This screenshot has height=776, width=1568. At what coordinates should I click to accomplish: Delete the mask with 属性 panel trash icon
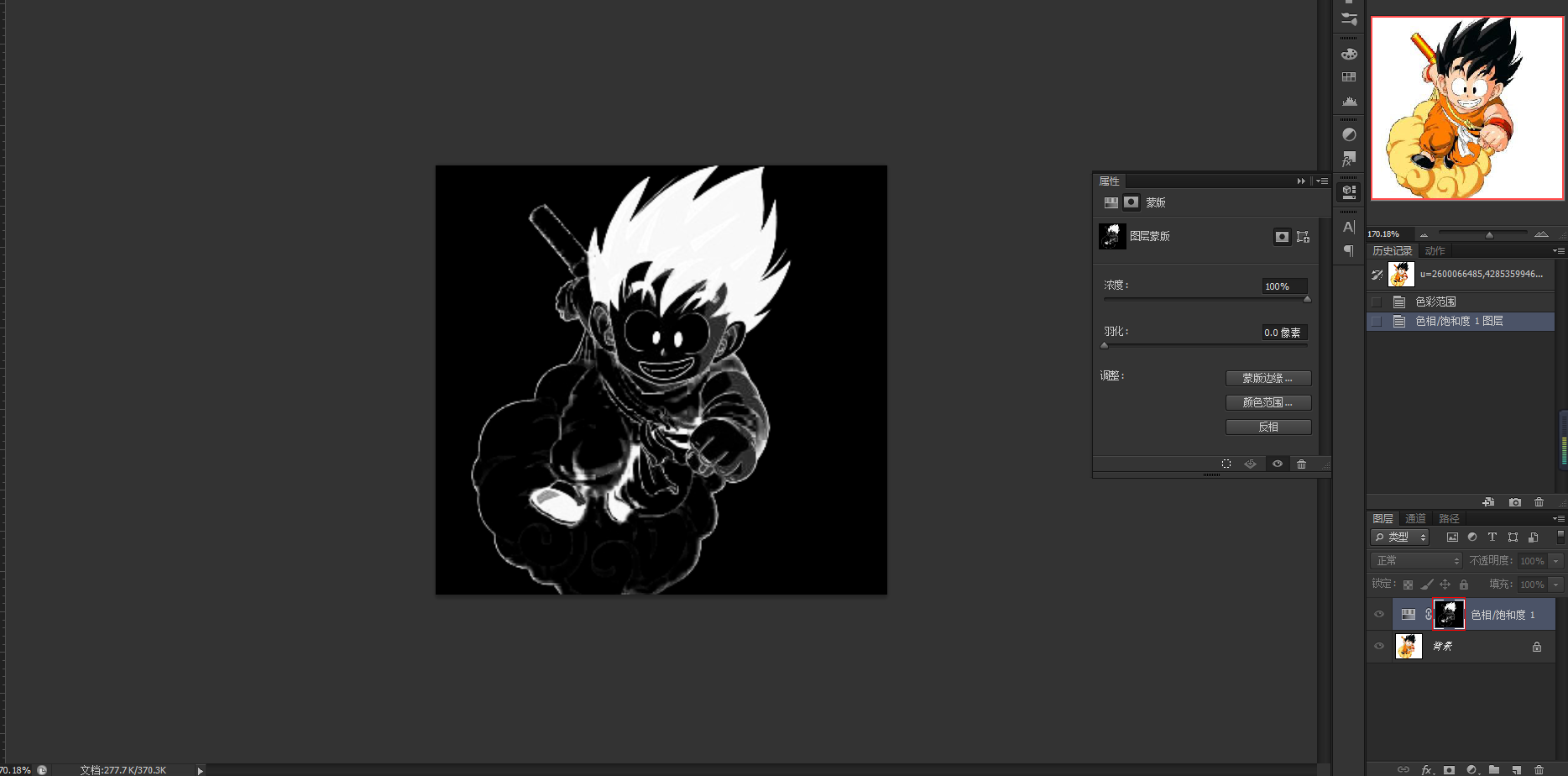pyautogui.click(x=1301, y=464)
